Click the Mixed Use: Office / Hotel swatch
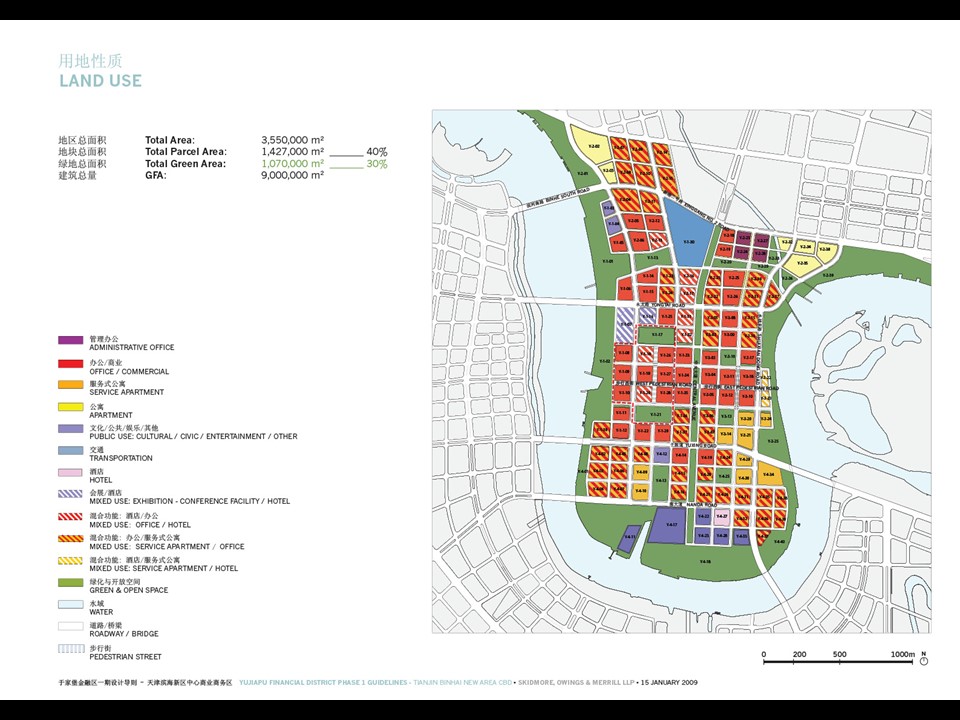The height and width of the screenshot is (720, 960). click(70, 515)
